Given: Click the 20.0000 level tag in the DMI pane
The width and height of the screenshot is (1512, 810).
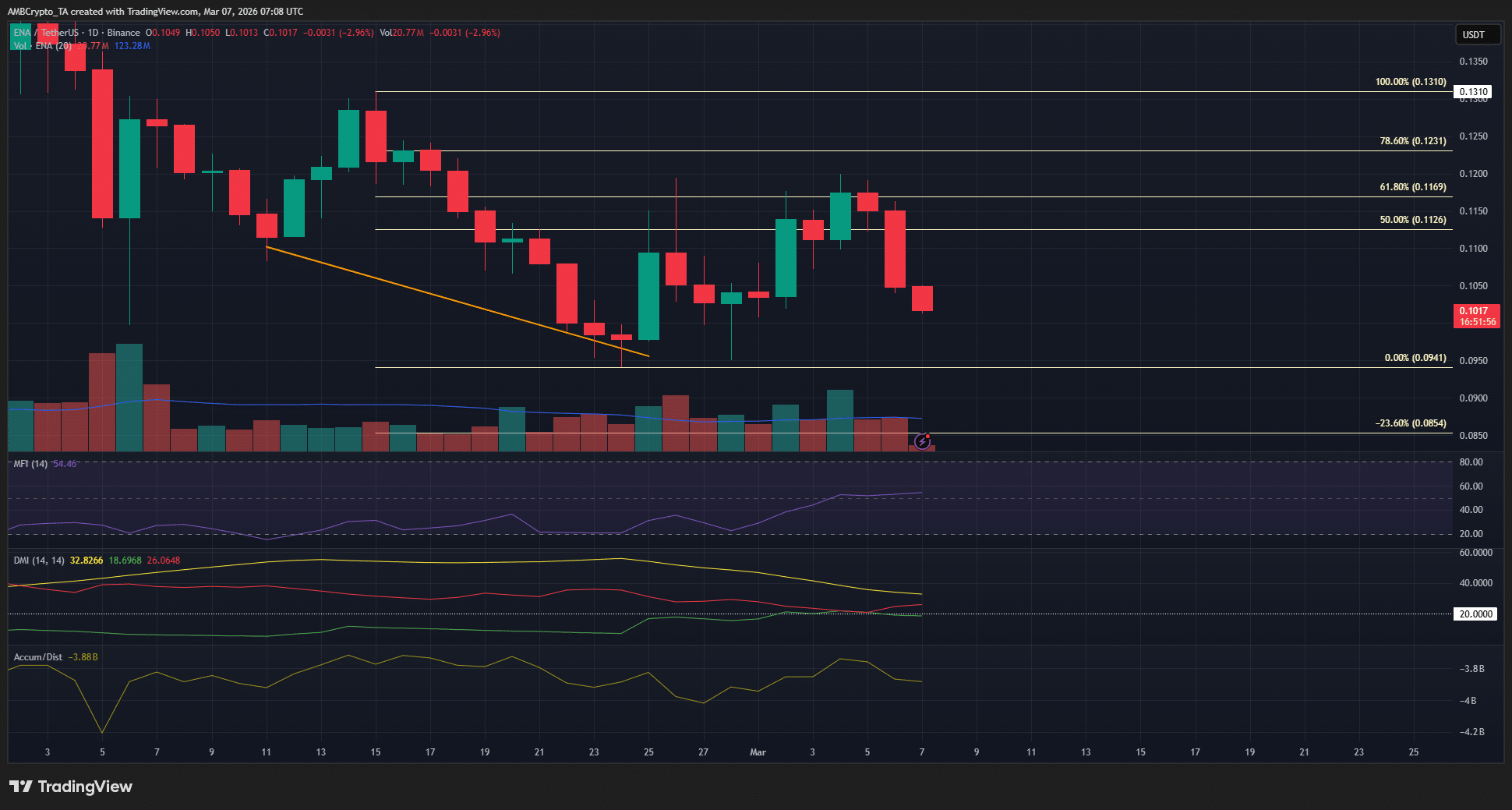Looking at the screenshot, I should coord(1475,614).
